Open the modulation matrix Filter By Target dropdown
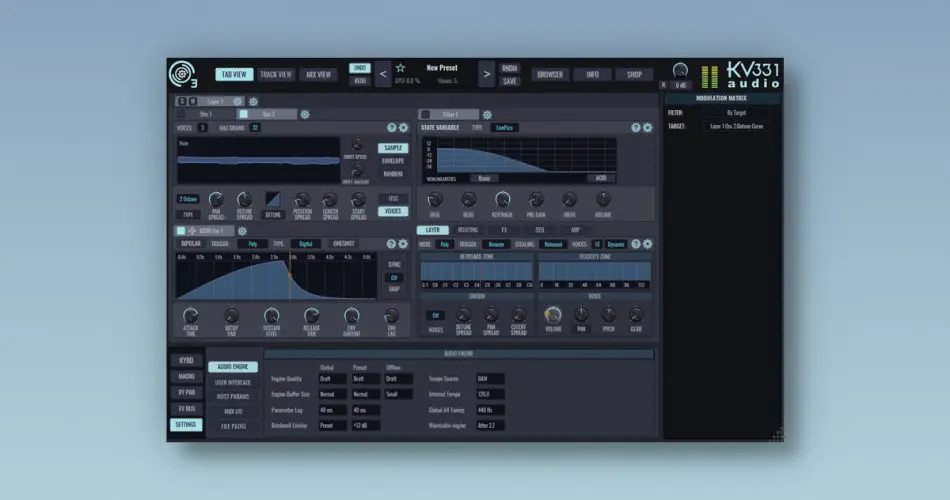This screenshot has width=950, height=500. click(736, 113)
